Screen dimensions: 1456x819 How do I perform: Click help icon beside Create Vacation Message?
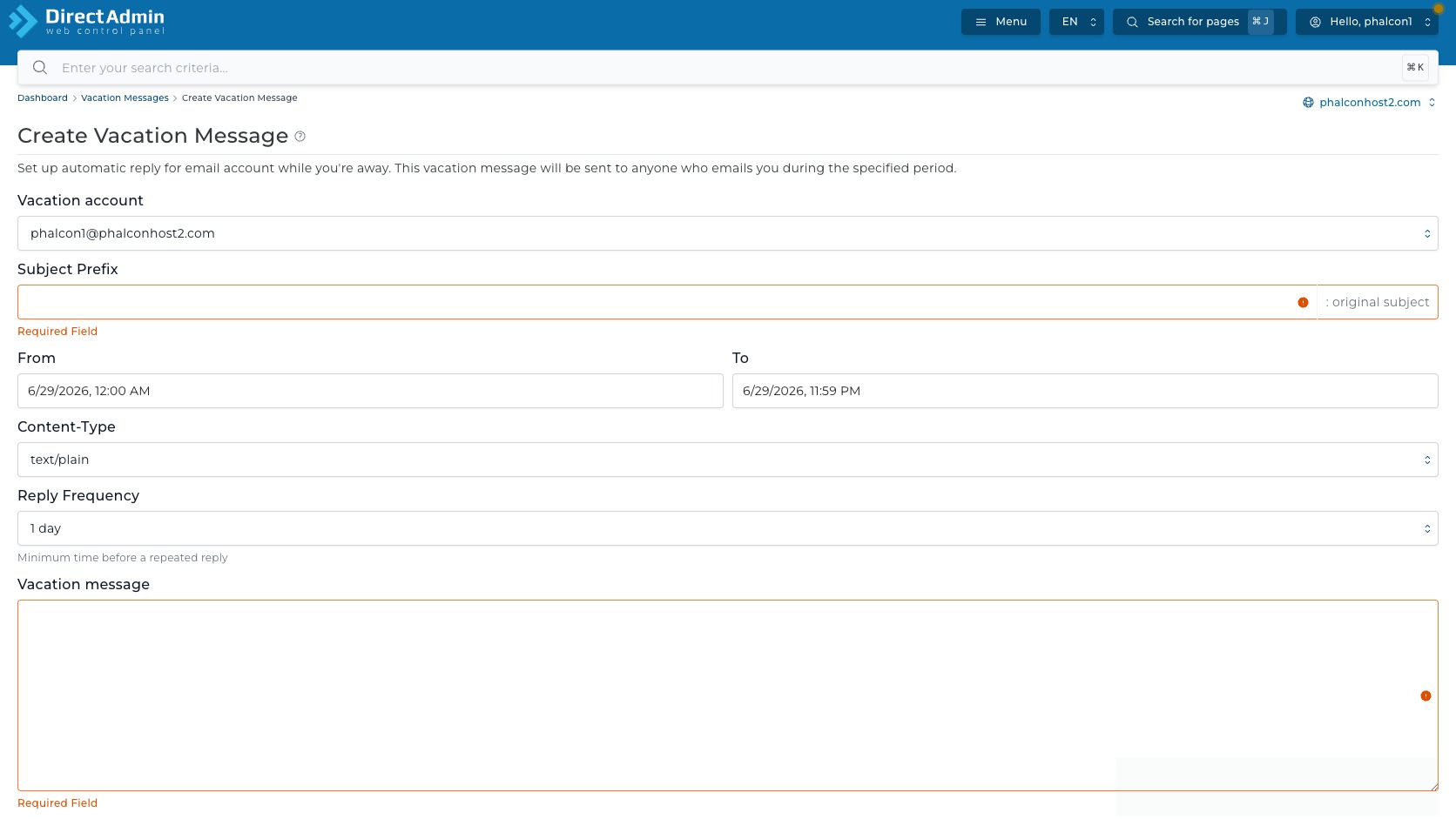[x=300, y=137]
